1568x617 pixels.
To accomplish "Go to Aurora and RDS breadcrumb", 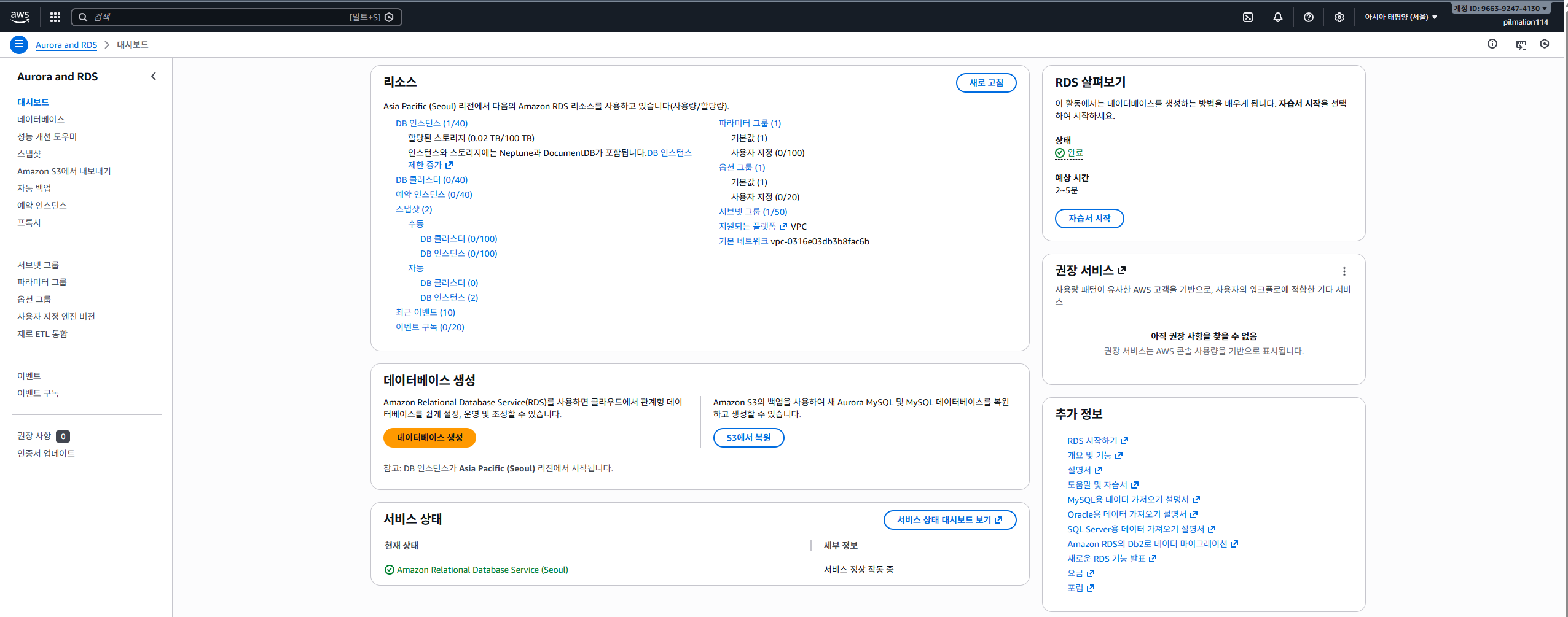I will click(66, 45).
